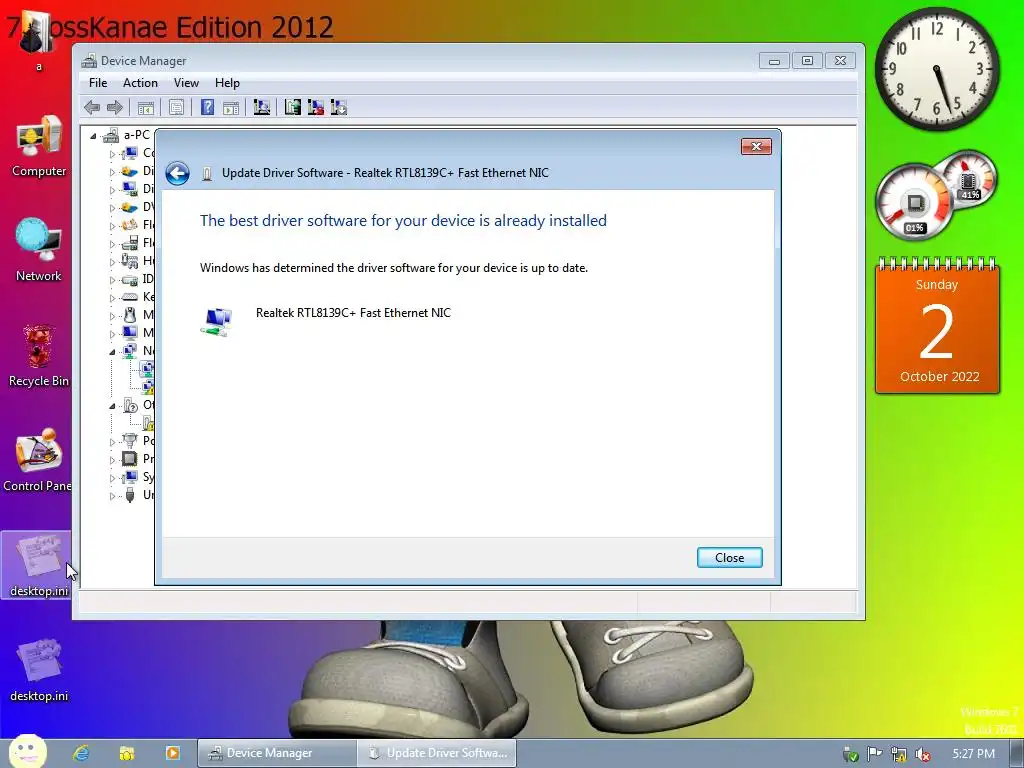Screen dimensions: 1024x768
Task: Open the View menu
Action: 186,83
